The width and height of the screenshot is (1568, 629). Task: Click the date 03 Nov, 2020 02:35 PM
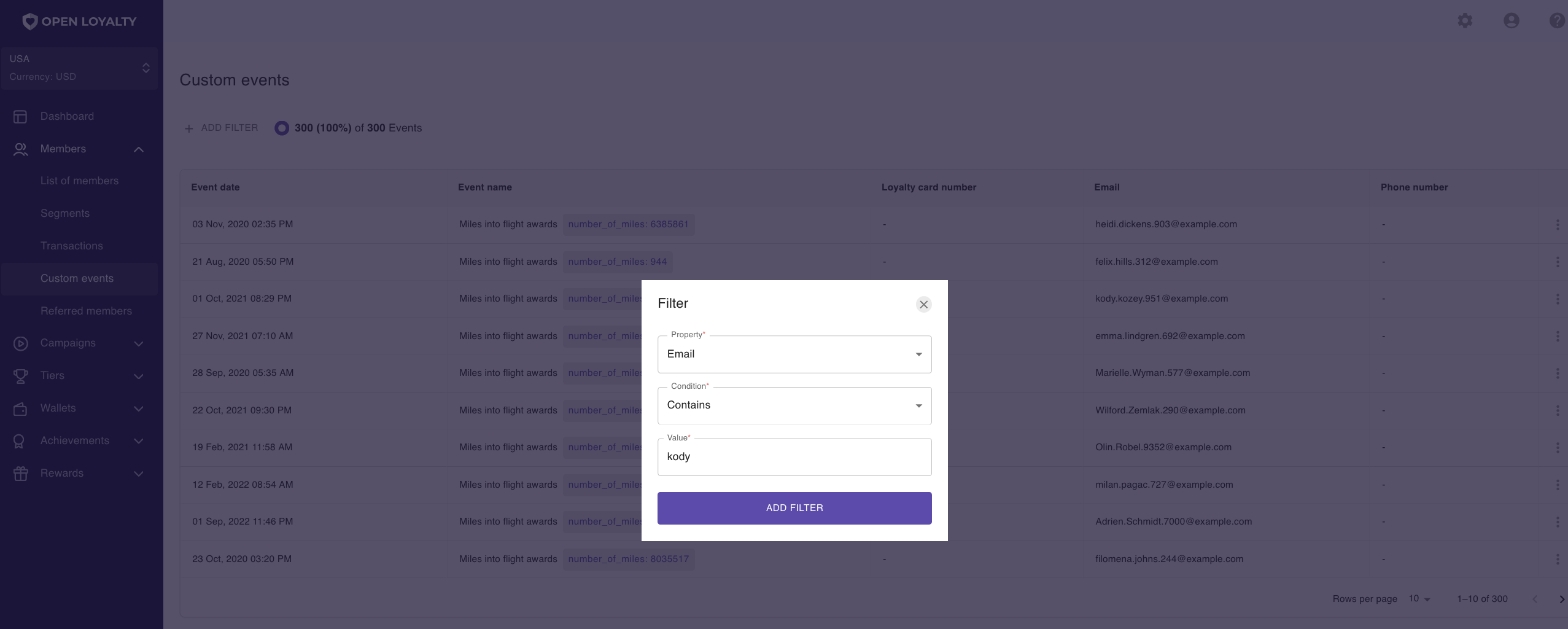(243, 225)
